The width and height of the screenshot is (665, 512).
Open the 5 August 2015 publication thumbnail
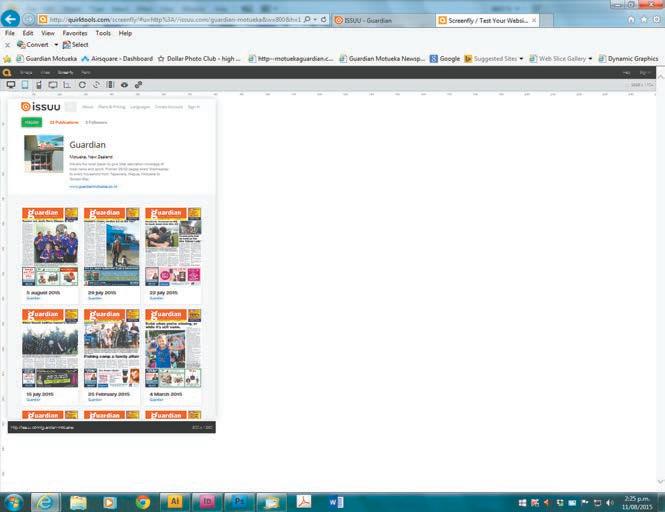pyautogui.click(x=50, y=247)
